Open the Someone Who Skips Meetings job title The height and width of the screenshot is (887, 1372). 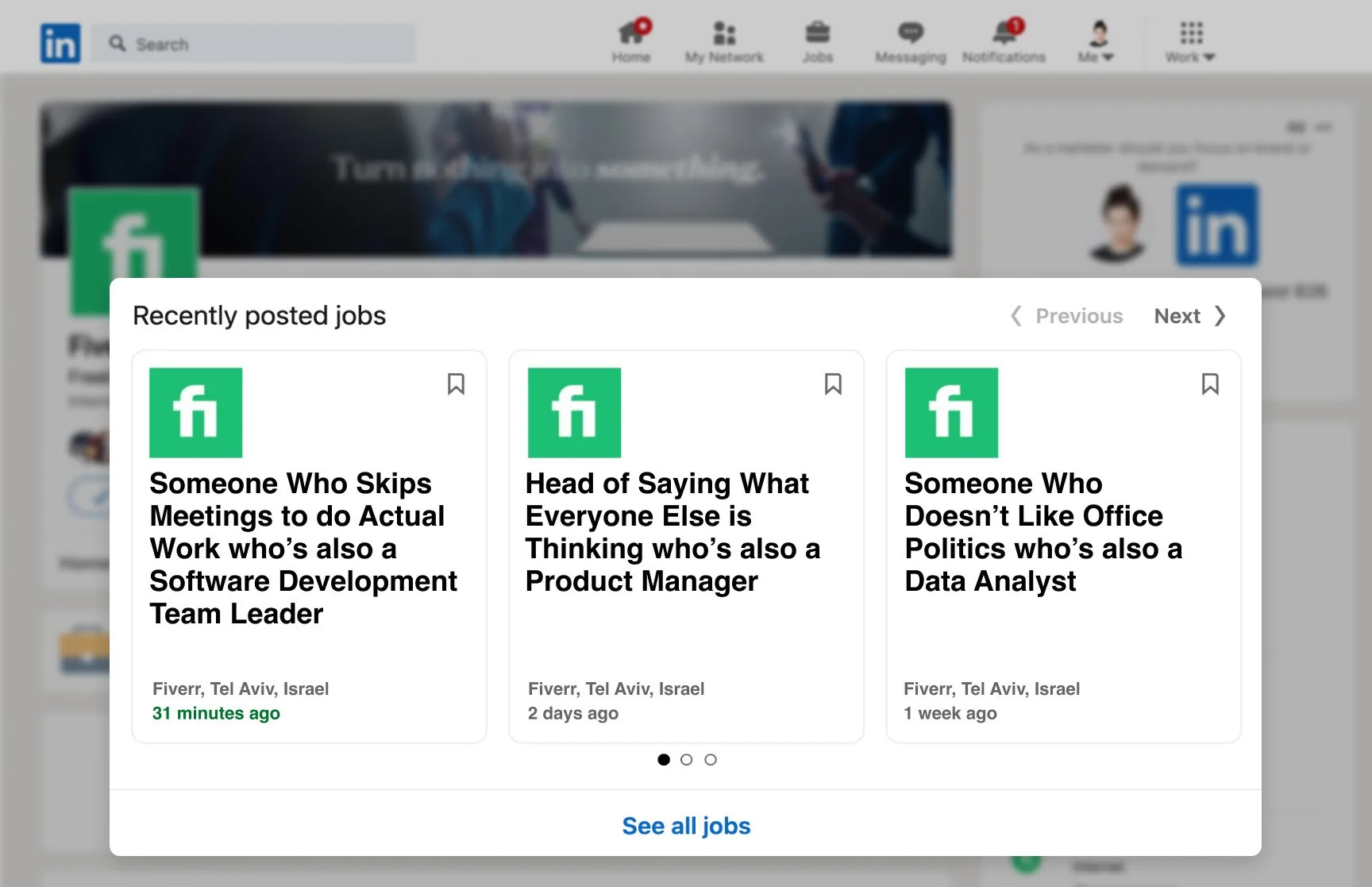point(303,549)
